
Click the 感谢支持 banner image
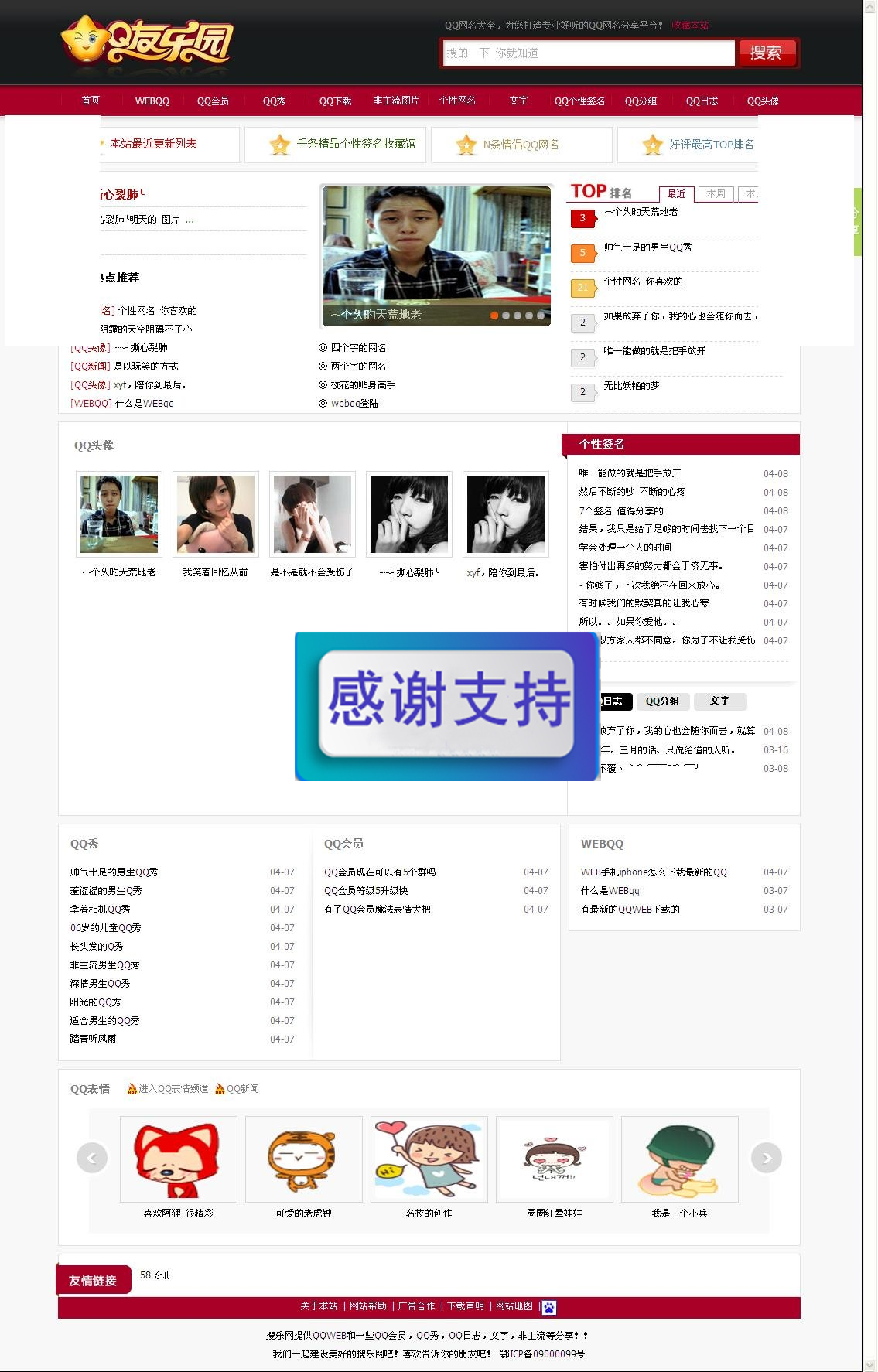[447, 706]
